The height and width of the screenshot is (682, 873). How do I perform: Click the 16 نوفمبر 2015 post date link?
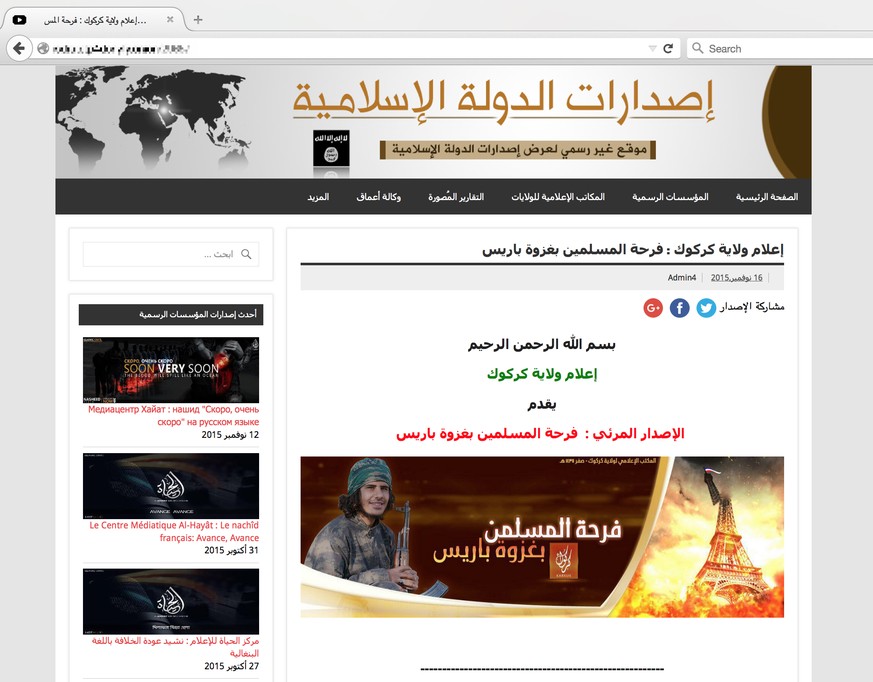[x=737, y=277]
